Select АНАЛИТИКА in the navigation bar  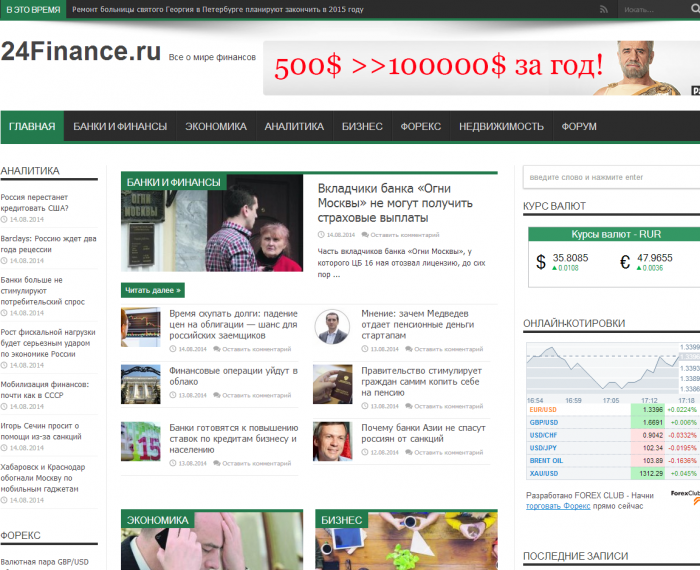pyautogui.click(x=294, y=127)
